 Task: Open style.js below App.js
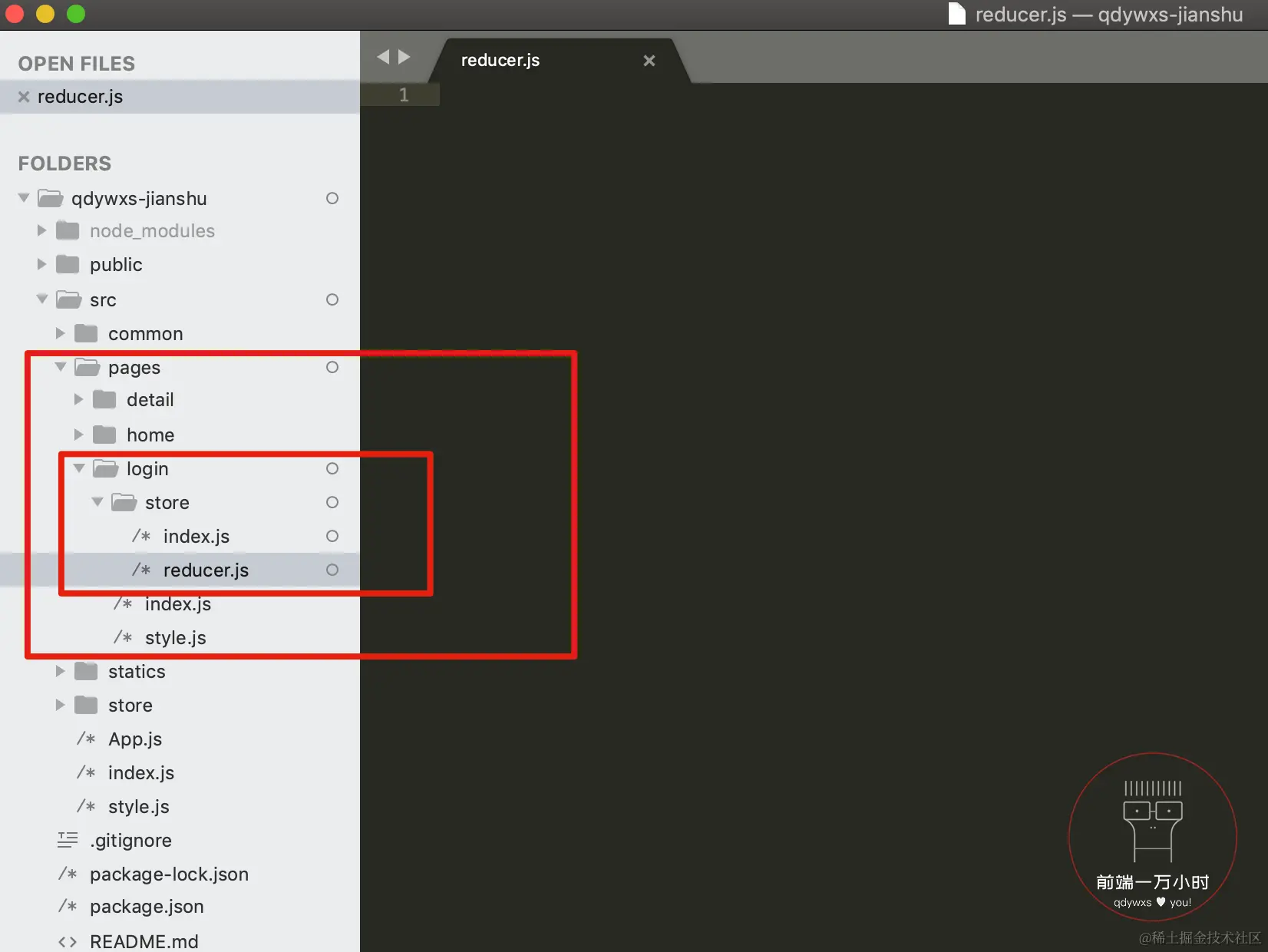[x=139, y=807]
